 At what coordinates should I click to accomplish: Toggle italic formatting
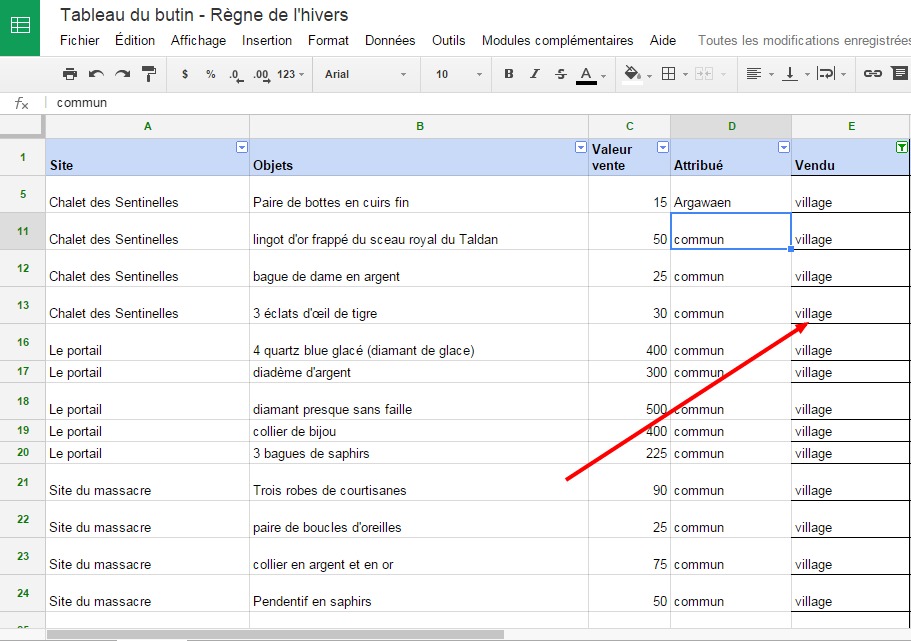pyautogui.click(x=535, y=74)
